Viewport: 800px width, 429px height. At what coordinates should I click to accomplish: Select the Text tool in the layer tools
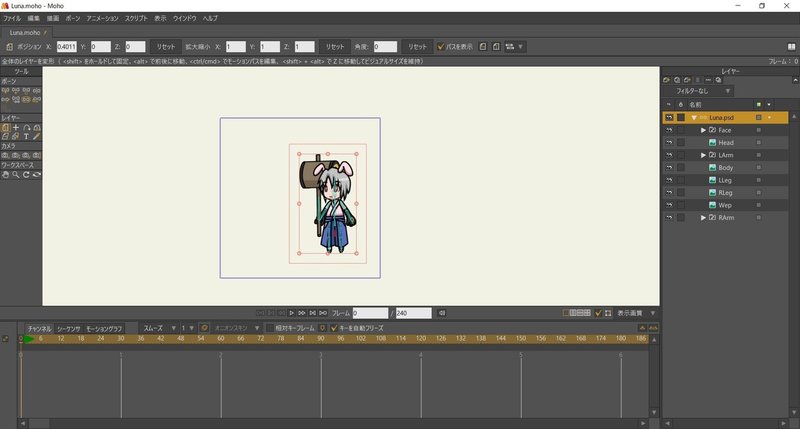(26, 137)
